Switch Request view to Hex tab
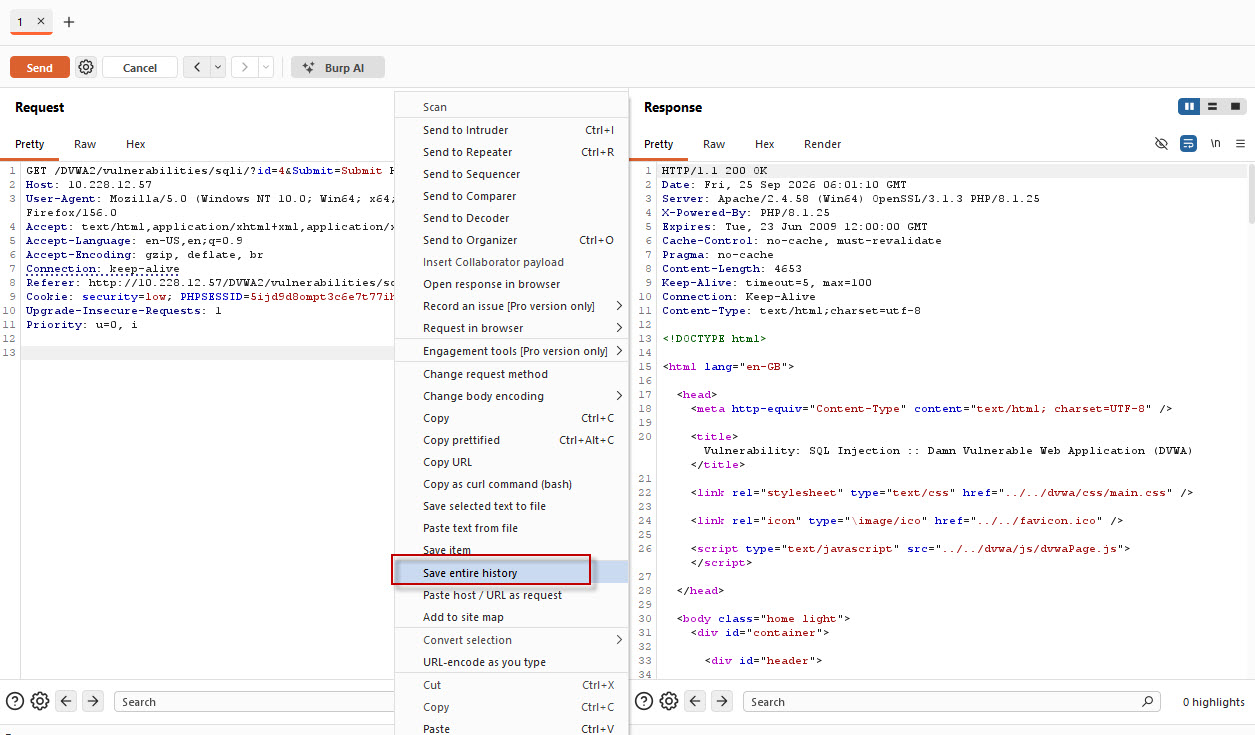 [136, 144]
